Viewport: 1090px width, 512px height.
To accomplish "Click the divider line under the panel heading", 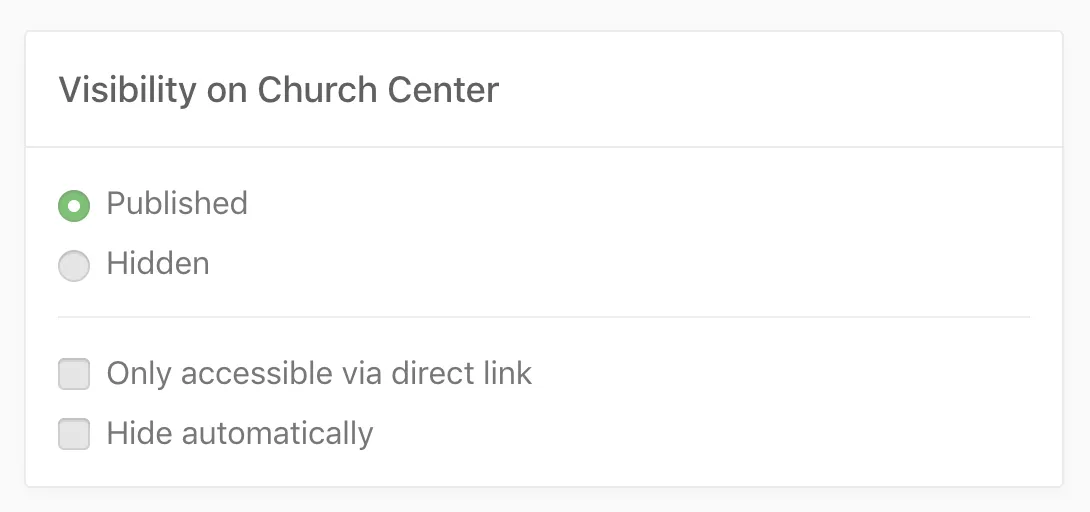I will [x=544, y=147].
